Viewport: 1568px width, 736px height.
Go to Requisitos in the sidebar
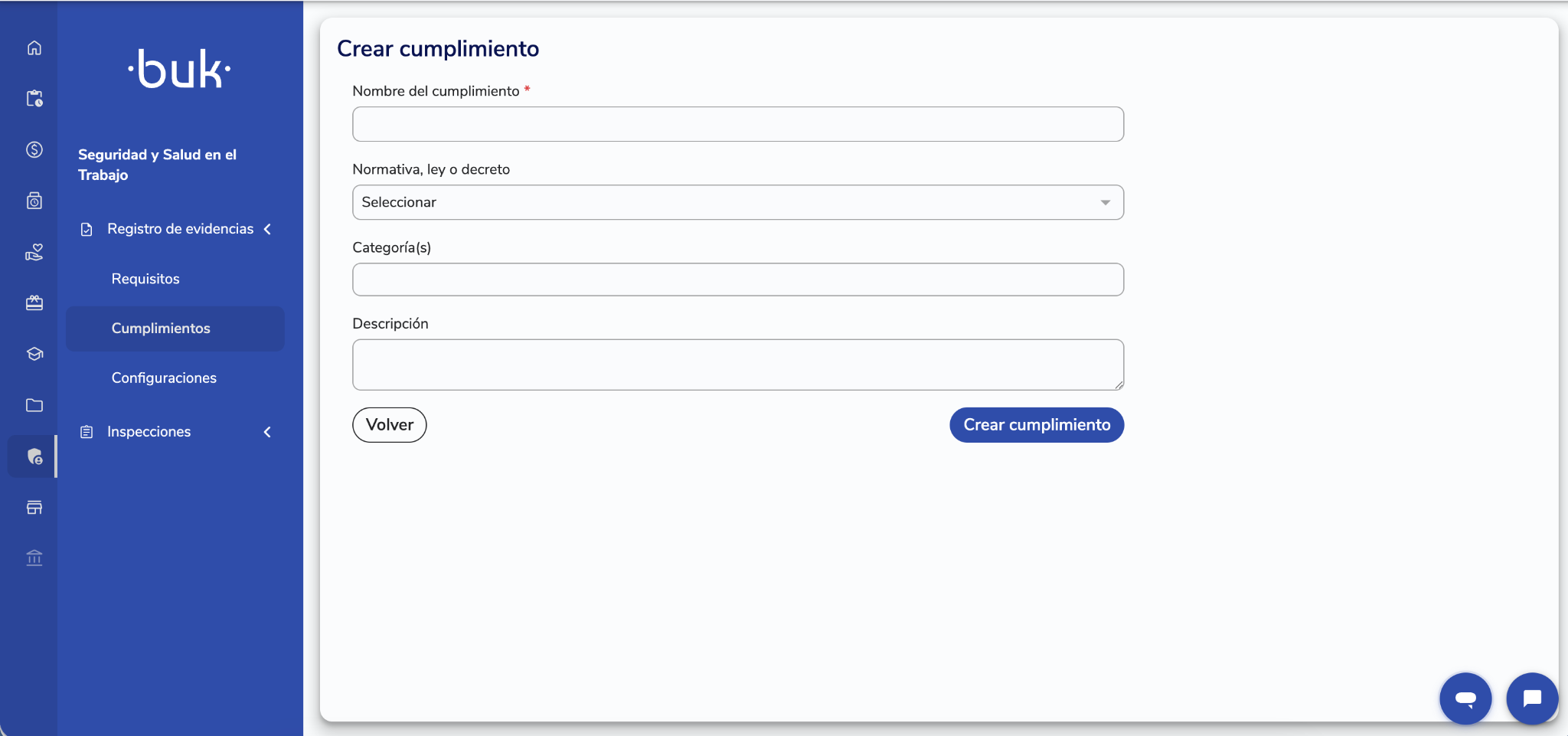tap(145, 279)
